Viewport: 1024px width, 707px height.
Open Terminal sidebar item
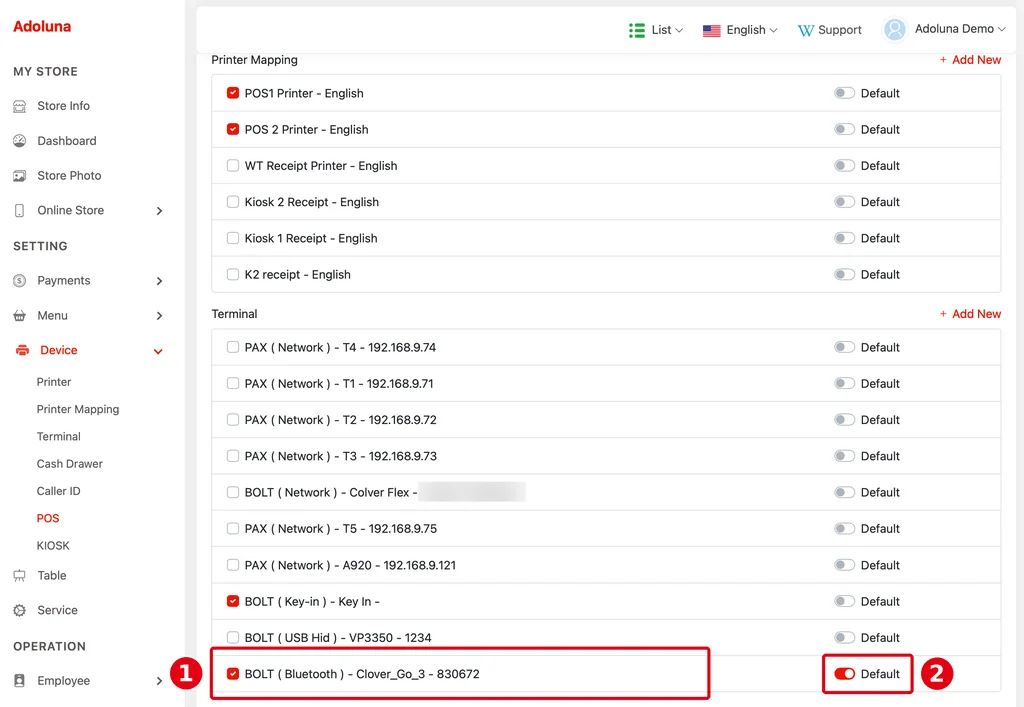(x=59, y=437)
